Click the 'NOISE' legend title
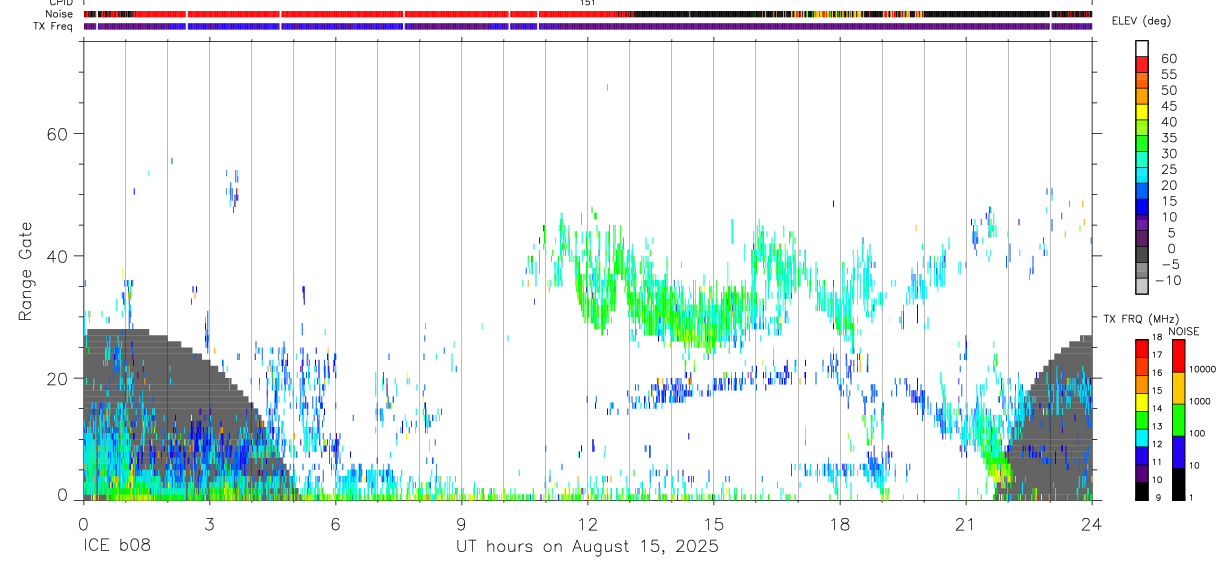The width and height of the screenshot is (1228, 567). [1184, 331]
